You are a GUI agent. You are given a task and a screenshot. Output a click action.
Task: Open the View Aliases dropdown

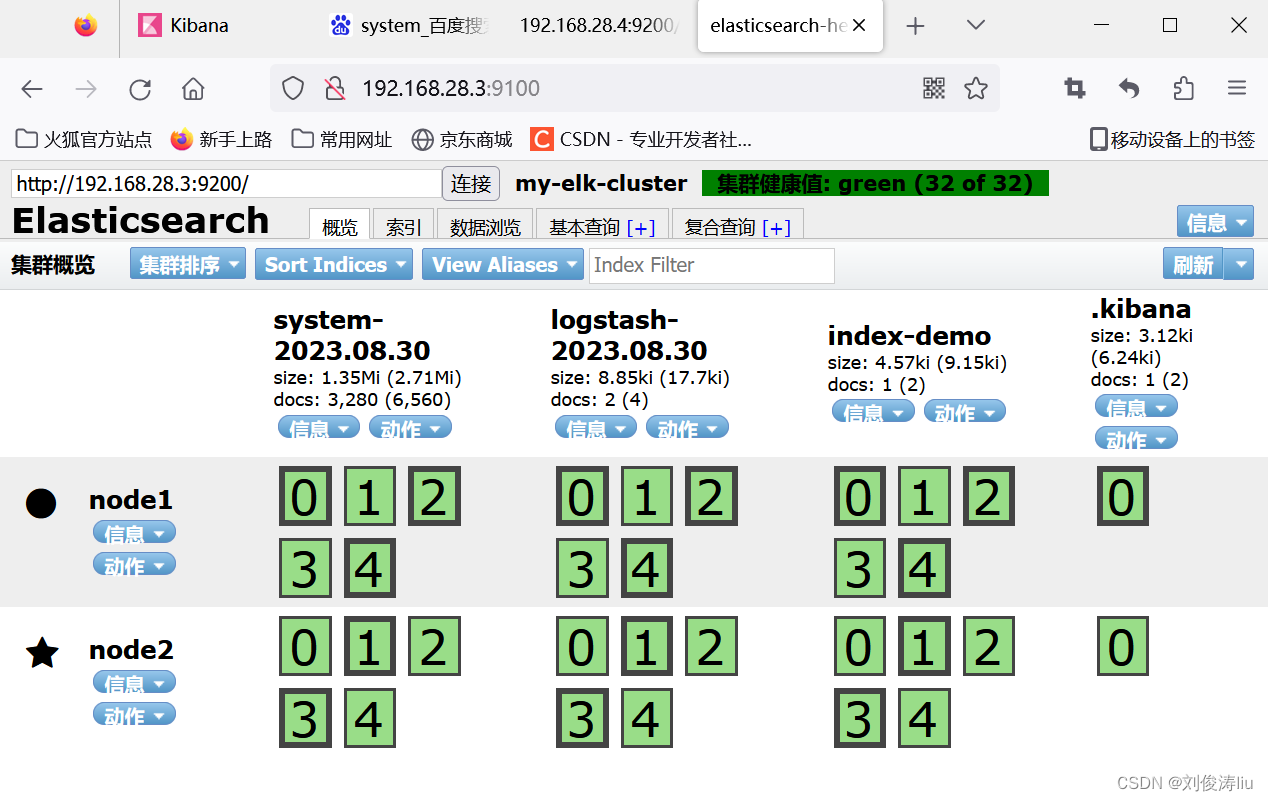pos(502,264)
